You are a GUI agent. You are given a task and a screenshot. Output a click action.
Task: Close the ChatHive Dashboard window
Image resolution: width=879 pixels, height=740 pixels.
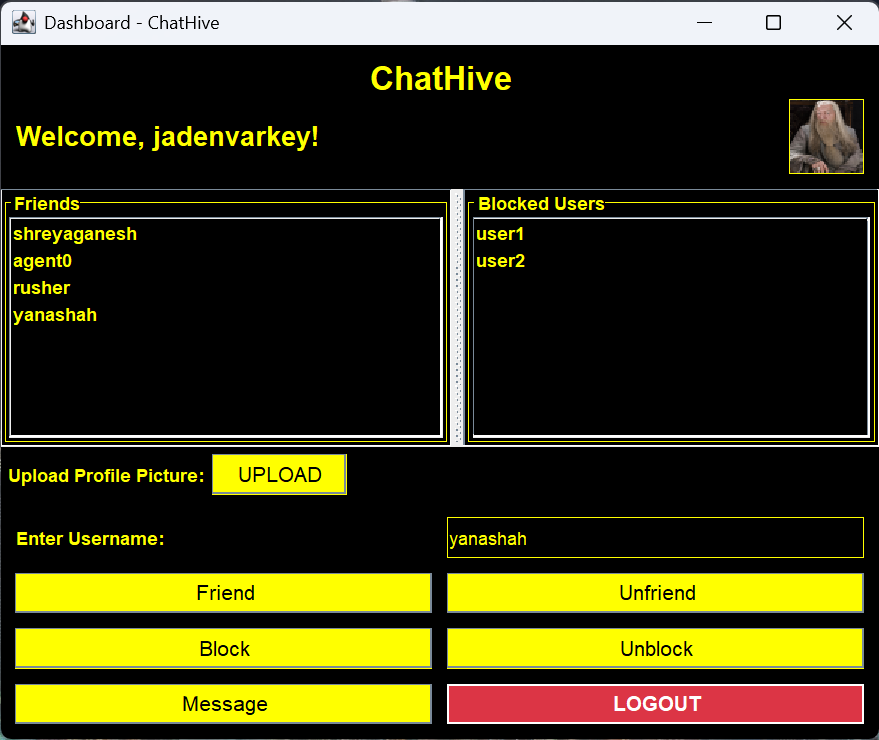pyautogui.click(x=844, y=22)
